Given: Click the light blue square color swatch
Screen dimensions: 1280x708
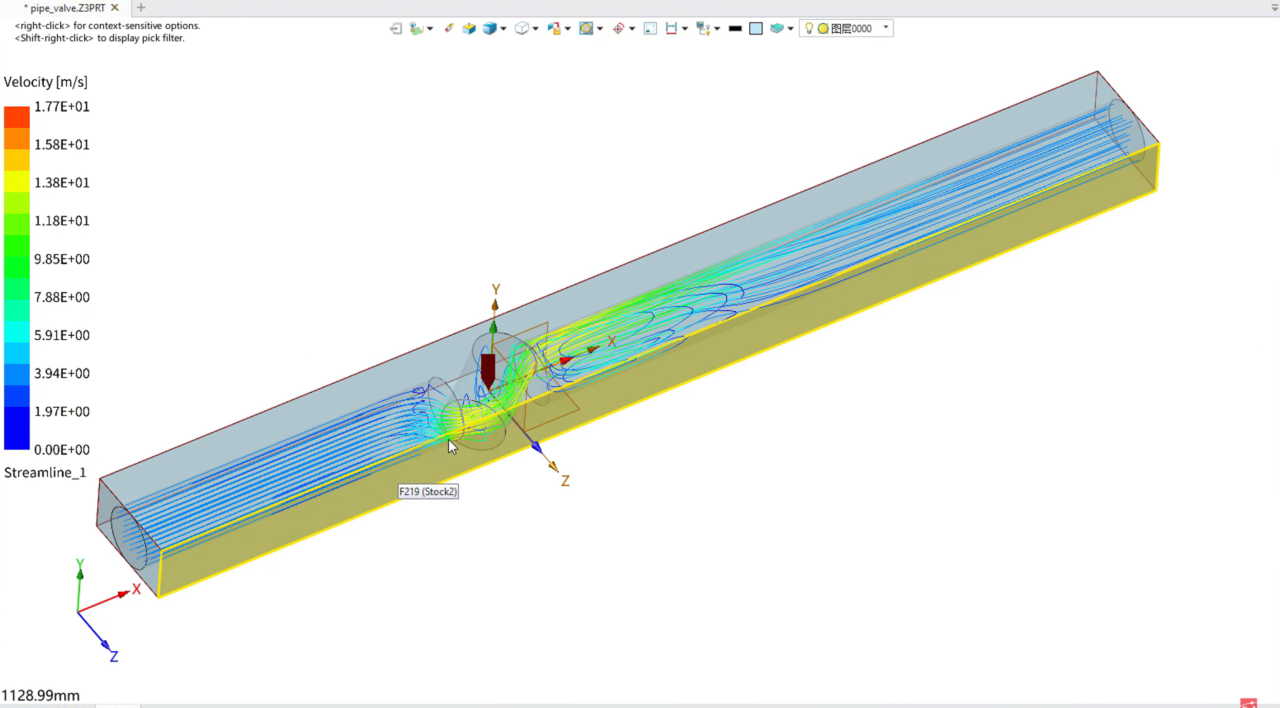Looking at the screenshot, I should tap(756, 29).
